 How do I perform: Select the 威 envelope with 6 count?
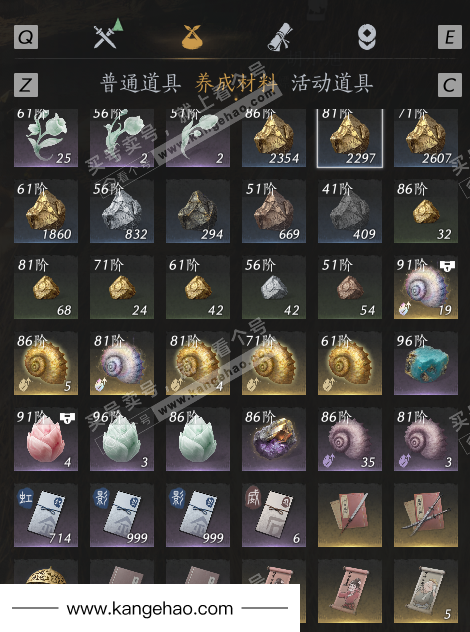pos(274,515)
